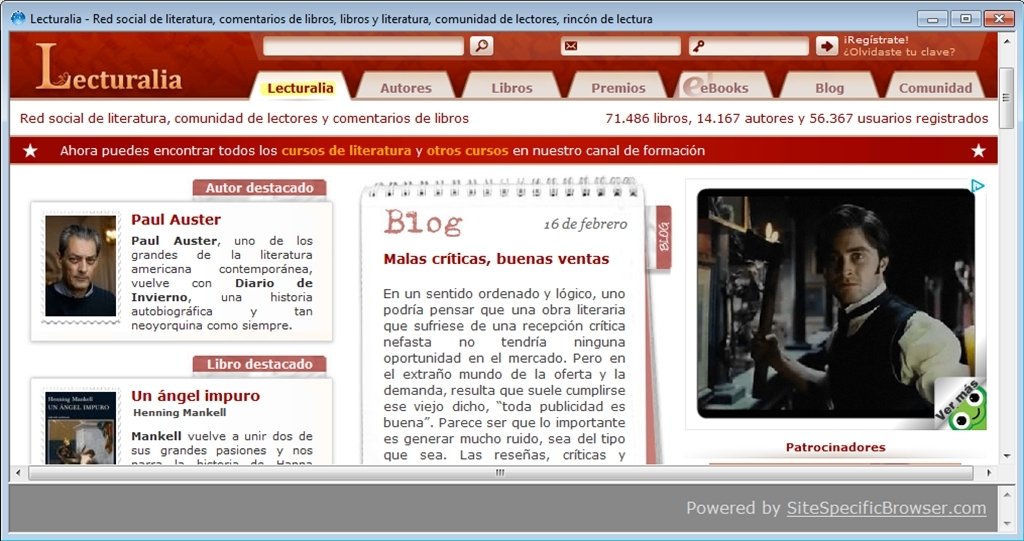Click the ¡Regístrate! link
The width and height of the screenshot is (1024, 541).
[875, 40]
